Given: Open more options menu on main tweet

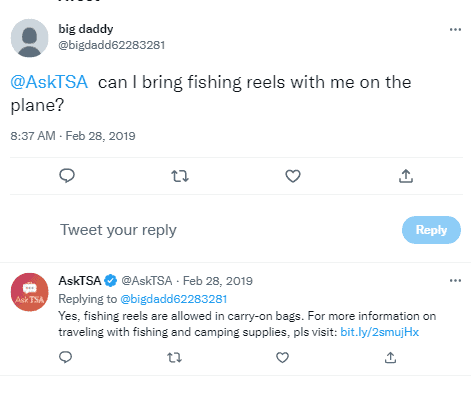Looking at the screenshot, I should click(455, 29).
